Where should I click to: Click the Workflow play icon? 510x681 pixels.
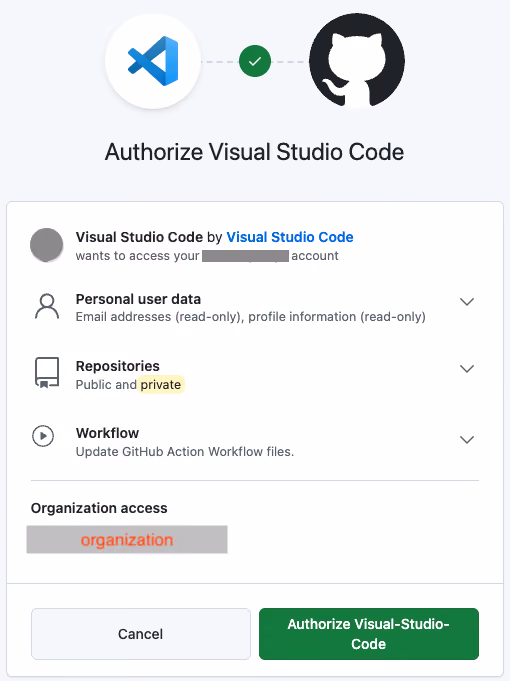43,436
